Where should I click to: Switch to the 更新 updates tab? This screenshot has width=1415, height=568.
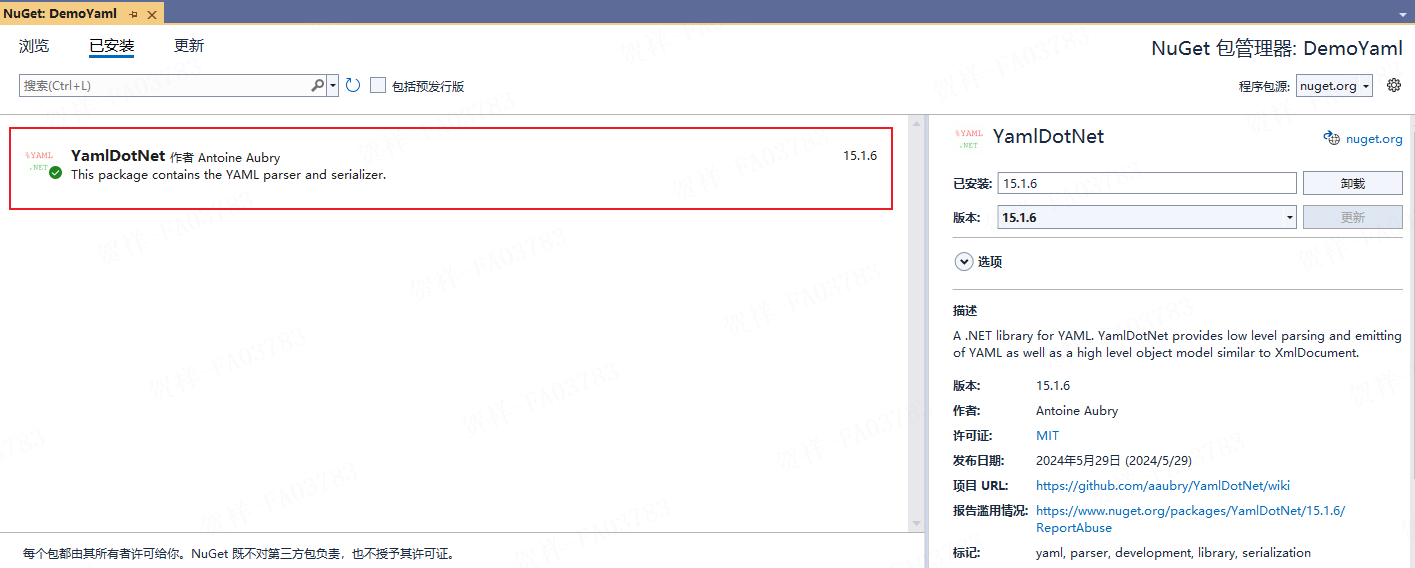click(189, 46)
